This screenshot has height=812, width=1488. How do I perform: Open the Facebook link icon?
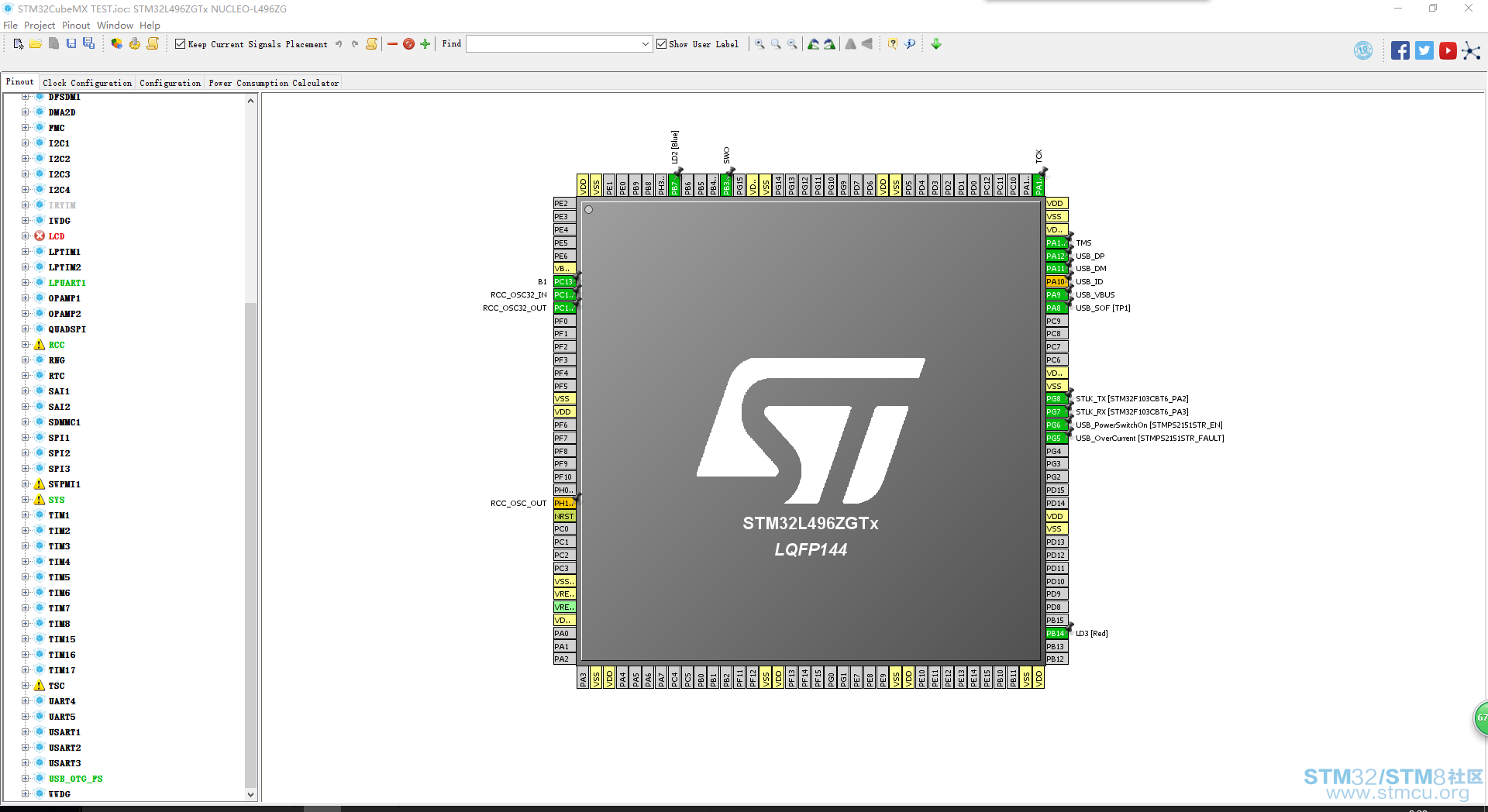tap(1400, 51)
